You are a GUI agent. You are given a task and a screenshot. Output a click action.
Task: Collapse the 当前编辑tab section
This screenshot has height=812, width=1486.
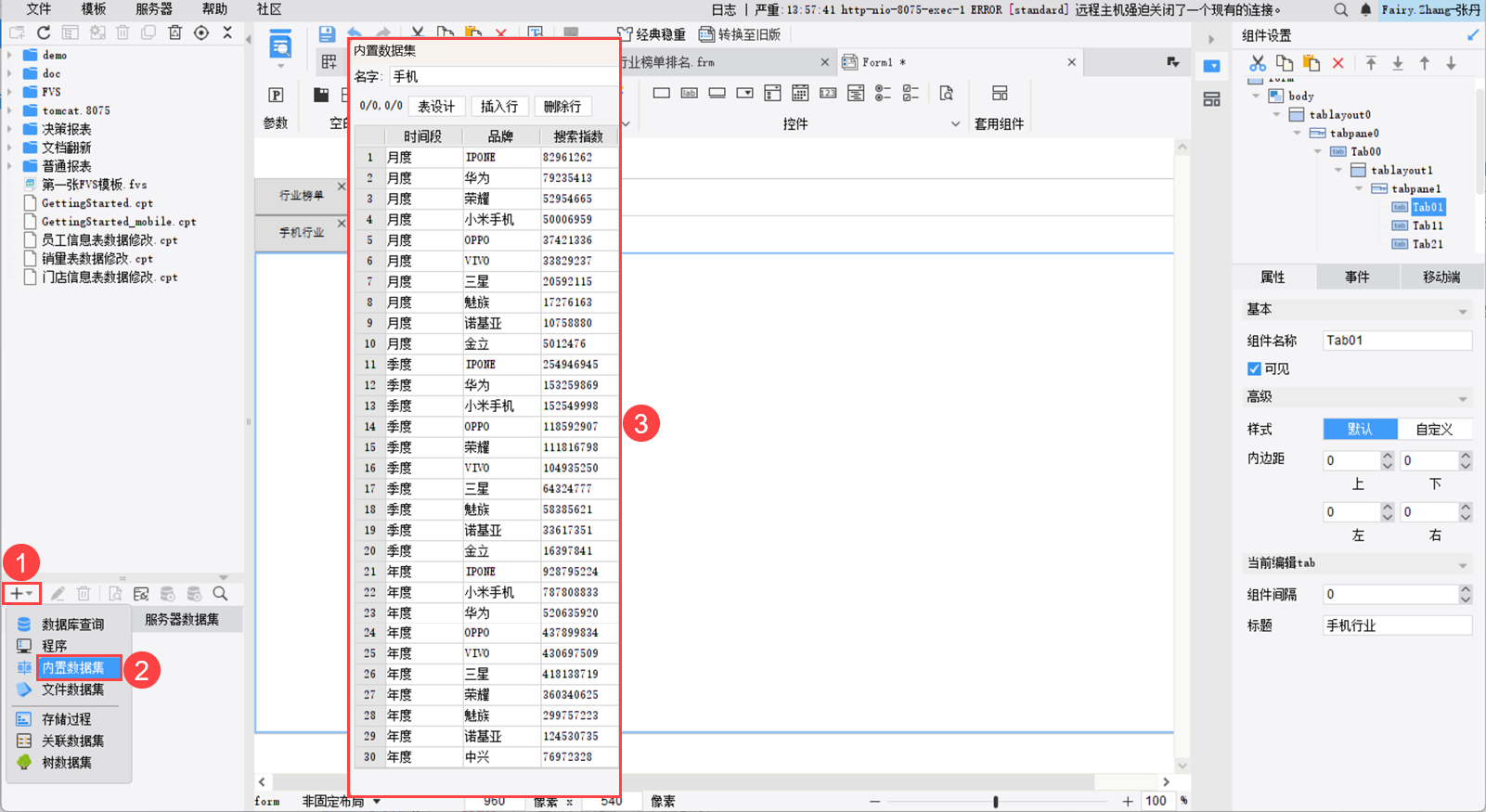point(1463,564)
